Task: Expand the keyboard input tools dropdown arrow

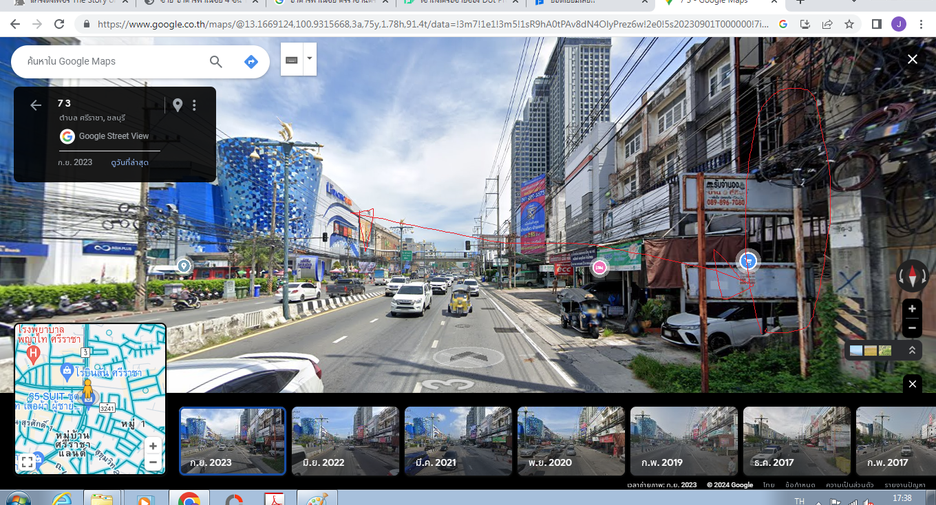Action: 310,58
